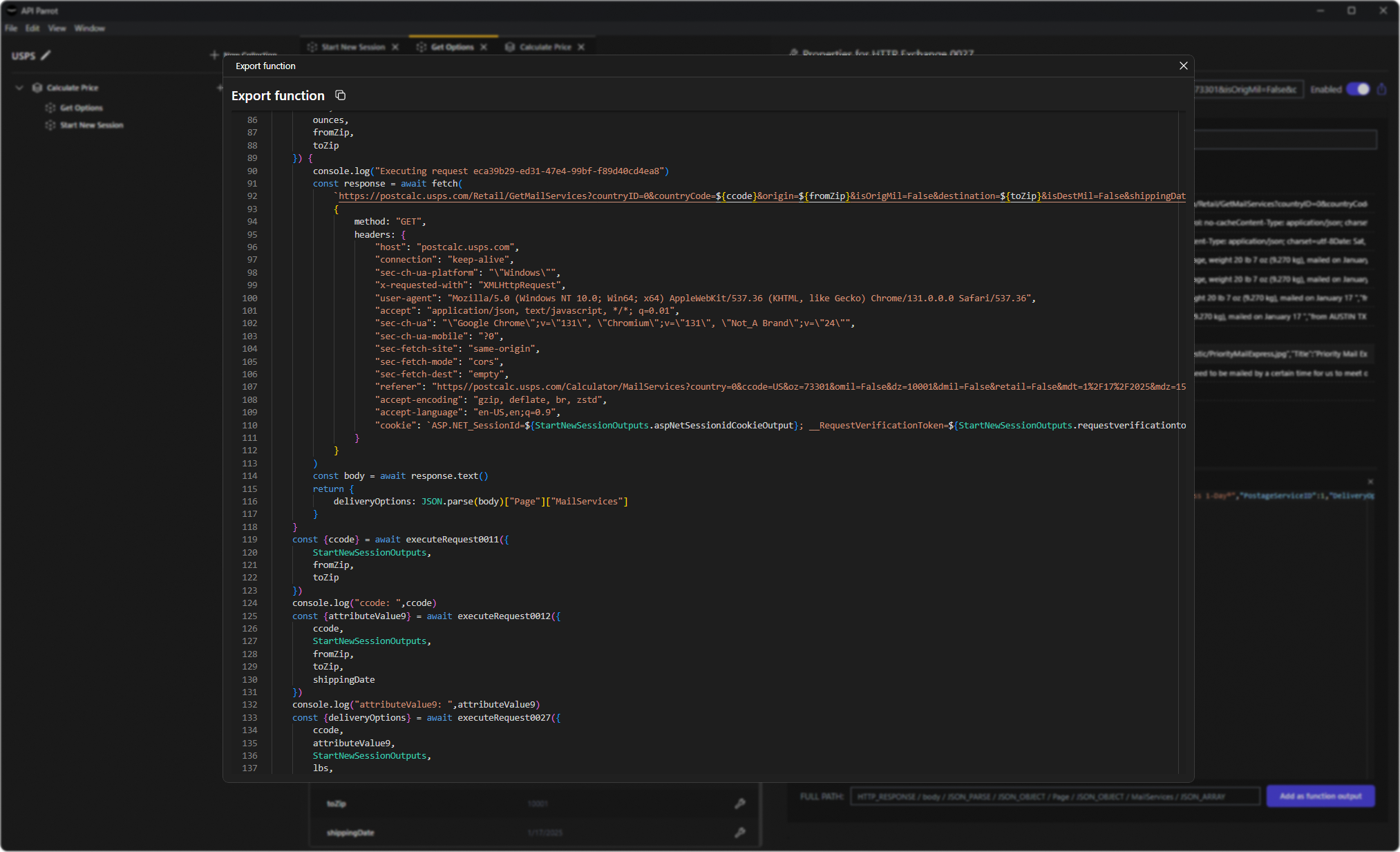Click the "user-agent" header line

(705, 299)
